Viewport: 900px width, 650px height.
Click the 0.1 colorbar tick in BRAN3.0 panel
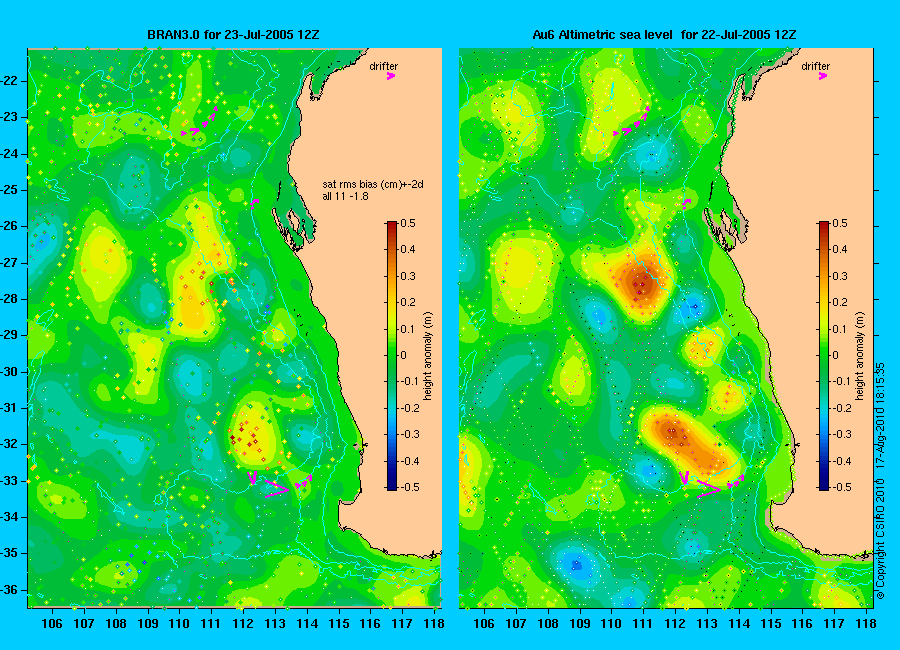[x=408, y=329]
